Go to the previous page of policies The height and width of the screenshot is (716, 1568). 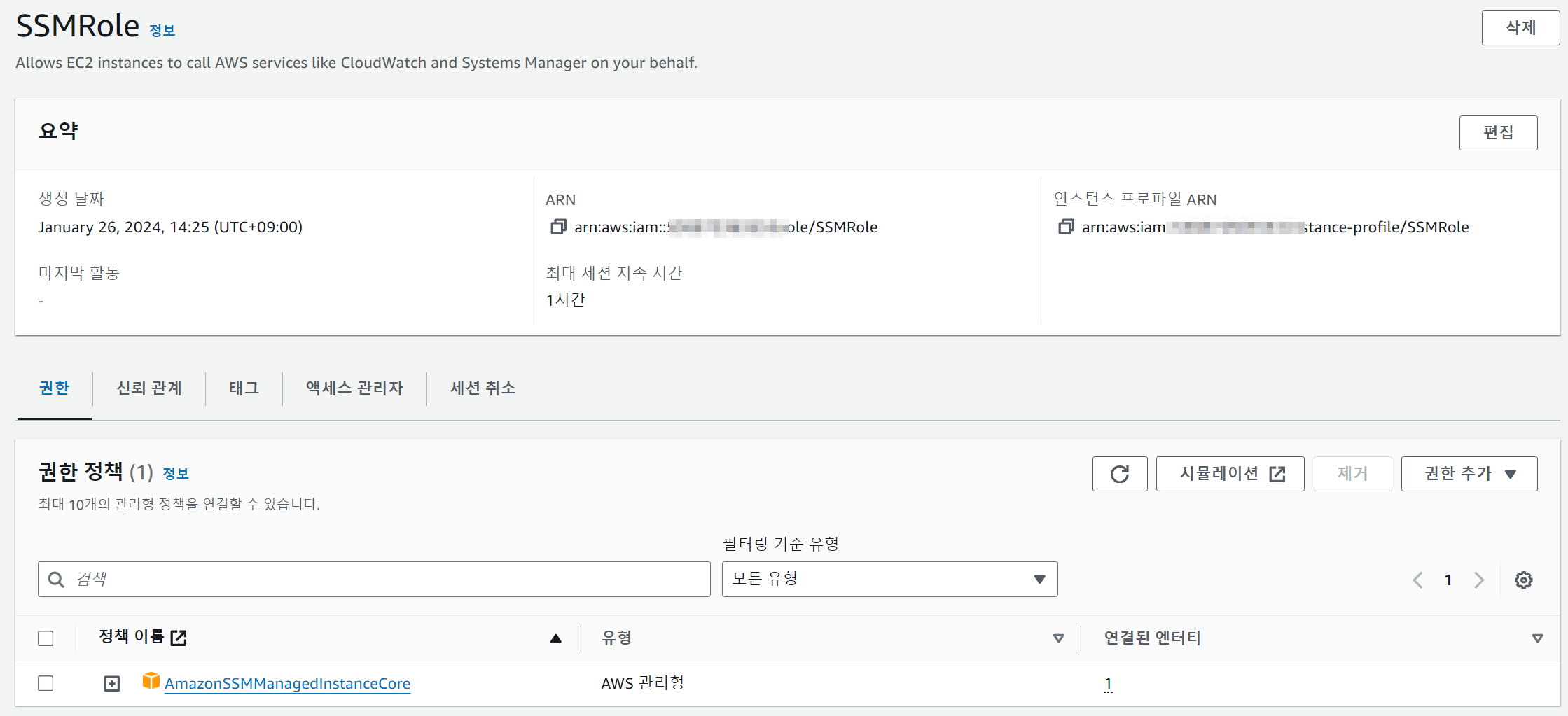[1417, 580]
